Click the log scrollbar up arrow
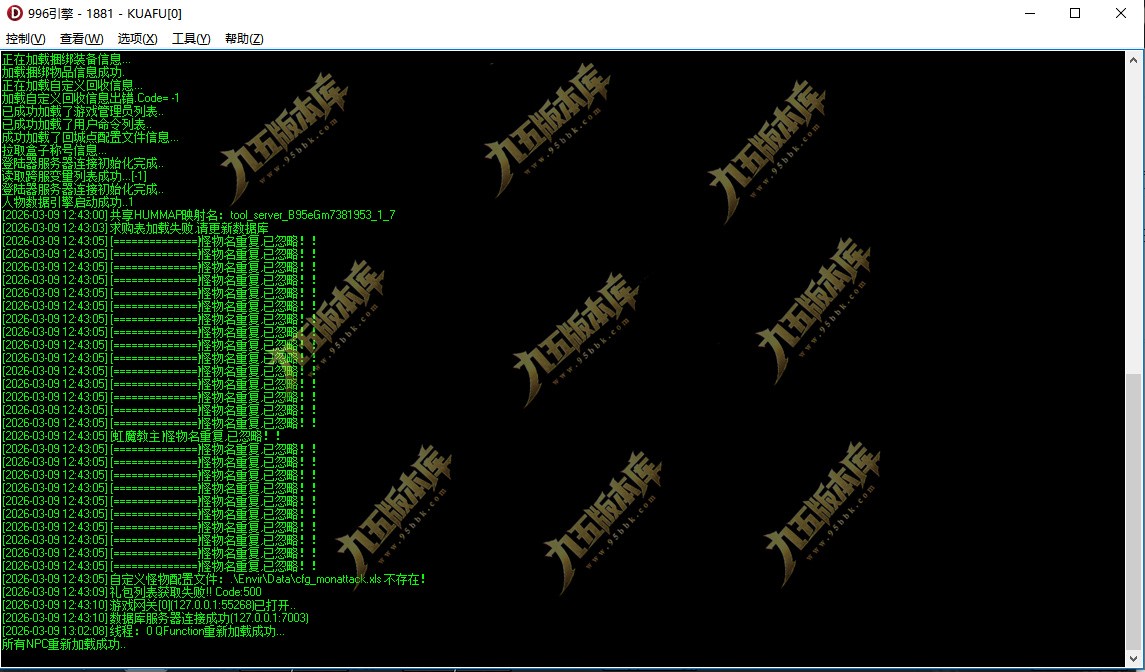Image resolution: width=1145 pixels, height=672 pixels. pyautogui.click(x=1133, y=60)
